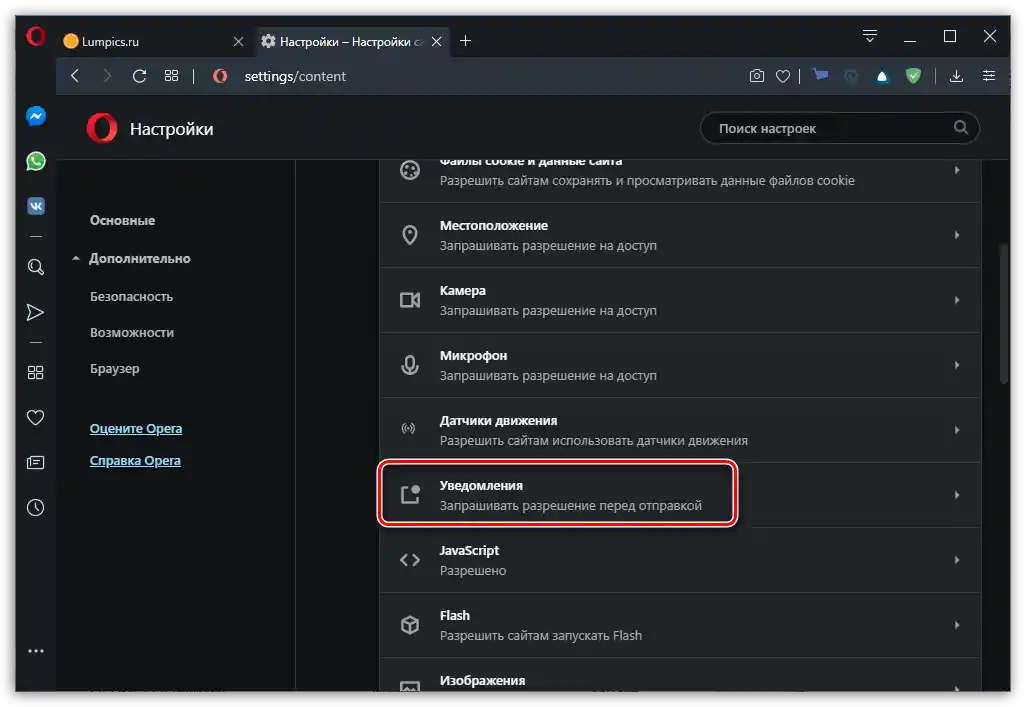
Task: Click the settings page vertical scrollbar
Action: (1004, 314)
